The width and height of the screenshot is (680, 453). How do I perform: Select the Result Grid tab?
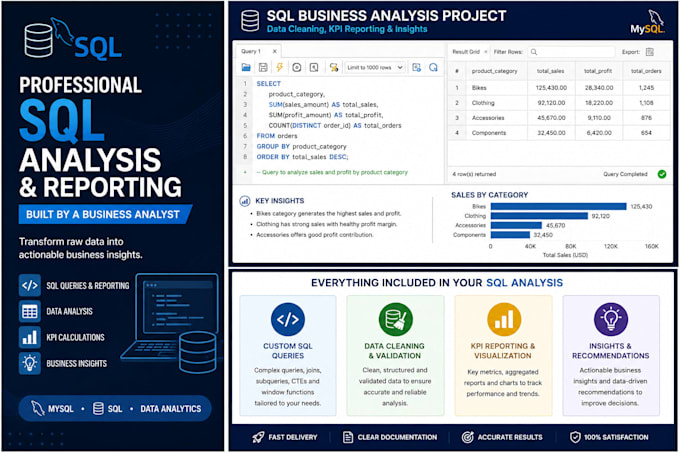click(466, 52)
